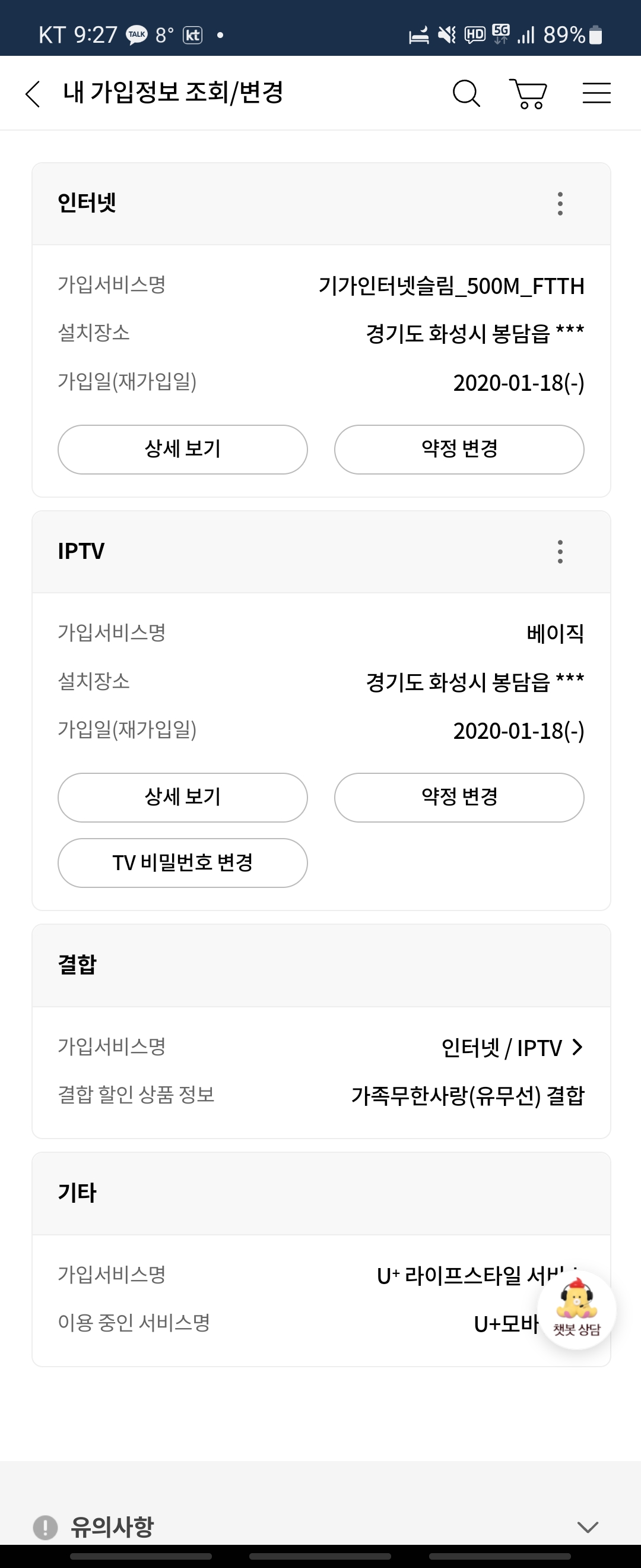Image resolution: width=641 pixels, height=1568 pixels.
Task: Tap the back arrow icon
Action: tap(33, 94)
